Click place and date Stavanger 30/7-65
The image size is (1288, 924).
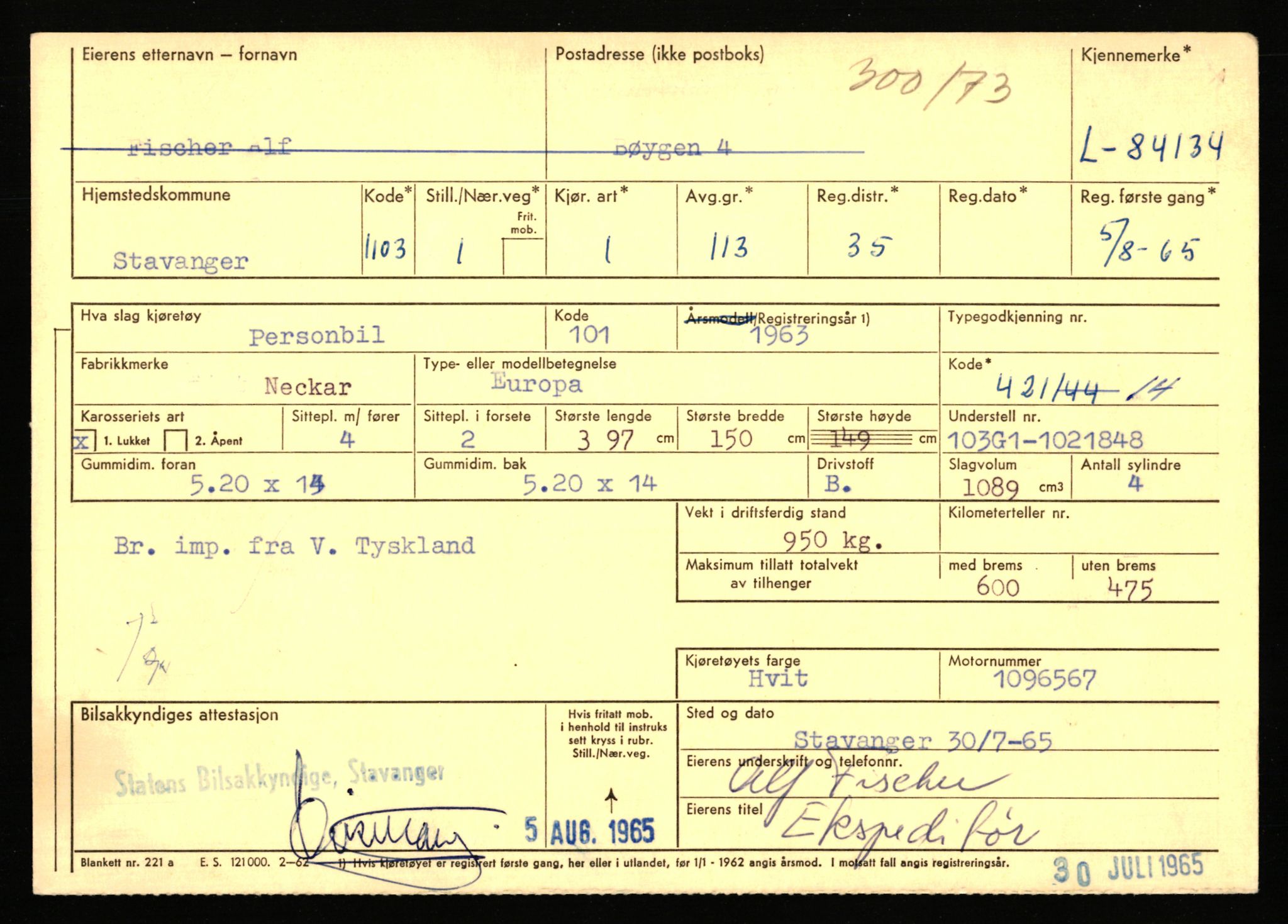(923, 741)
